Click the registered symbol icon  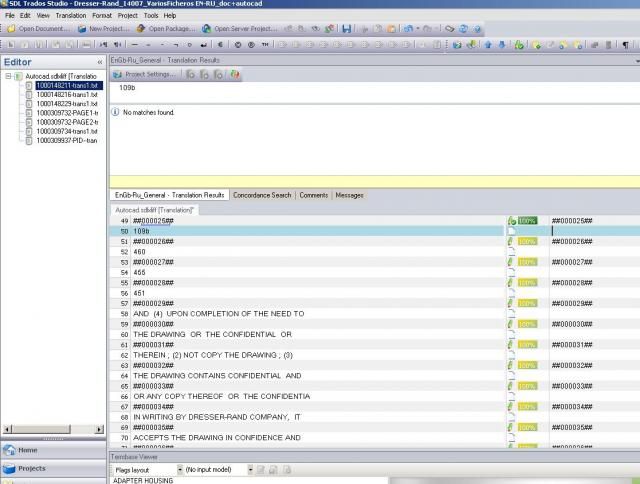coord(251,45)
